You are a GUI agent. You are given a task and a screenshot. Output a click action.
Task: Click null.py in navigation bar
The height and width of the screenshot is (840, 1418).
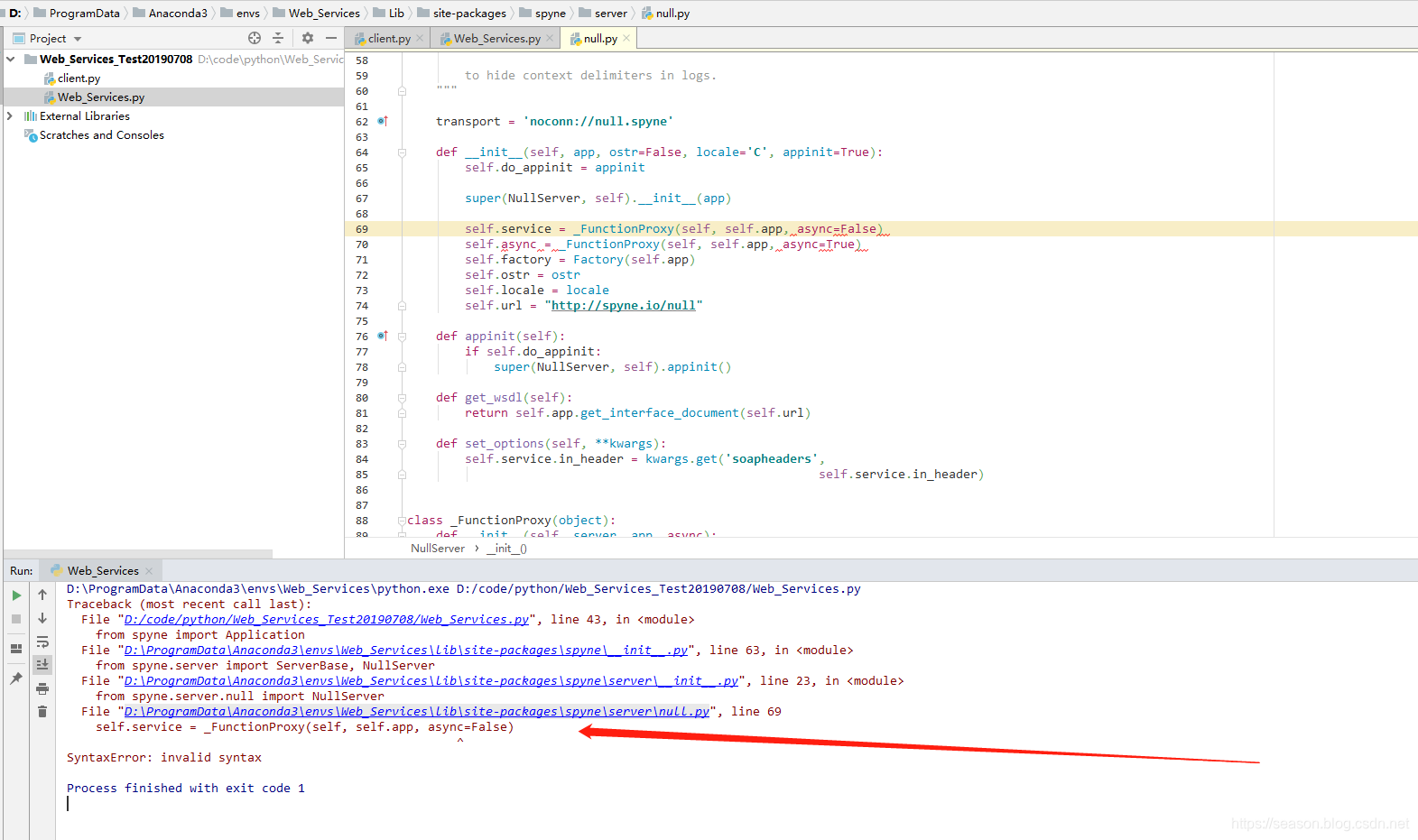[665, 13]
